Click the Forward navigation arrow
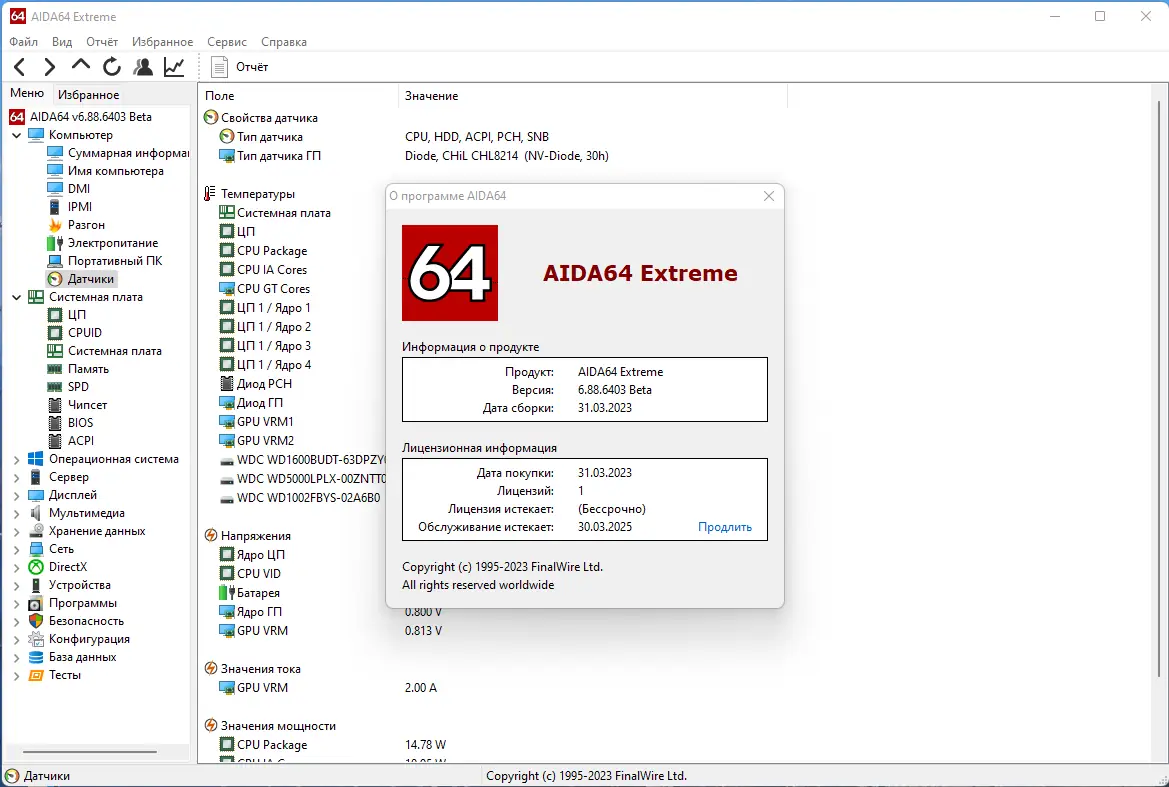 coord(49,67)
